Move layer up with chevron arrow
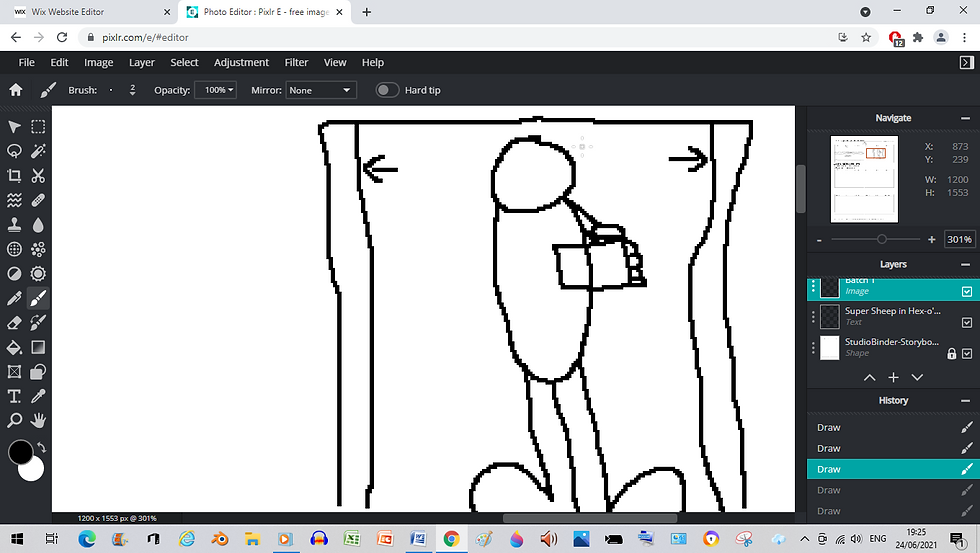Screen dimensions: 980x553 (x=869, y=377)
